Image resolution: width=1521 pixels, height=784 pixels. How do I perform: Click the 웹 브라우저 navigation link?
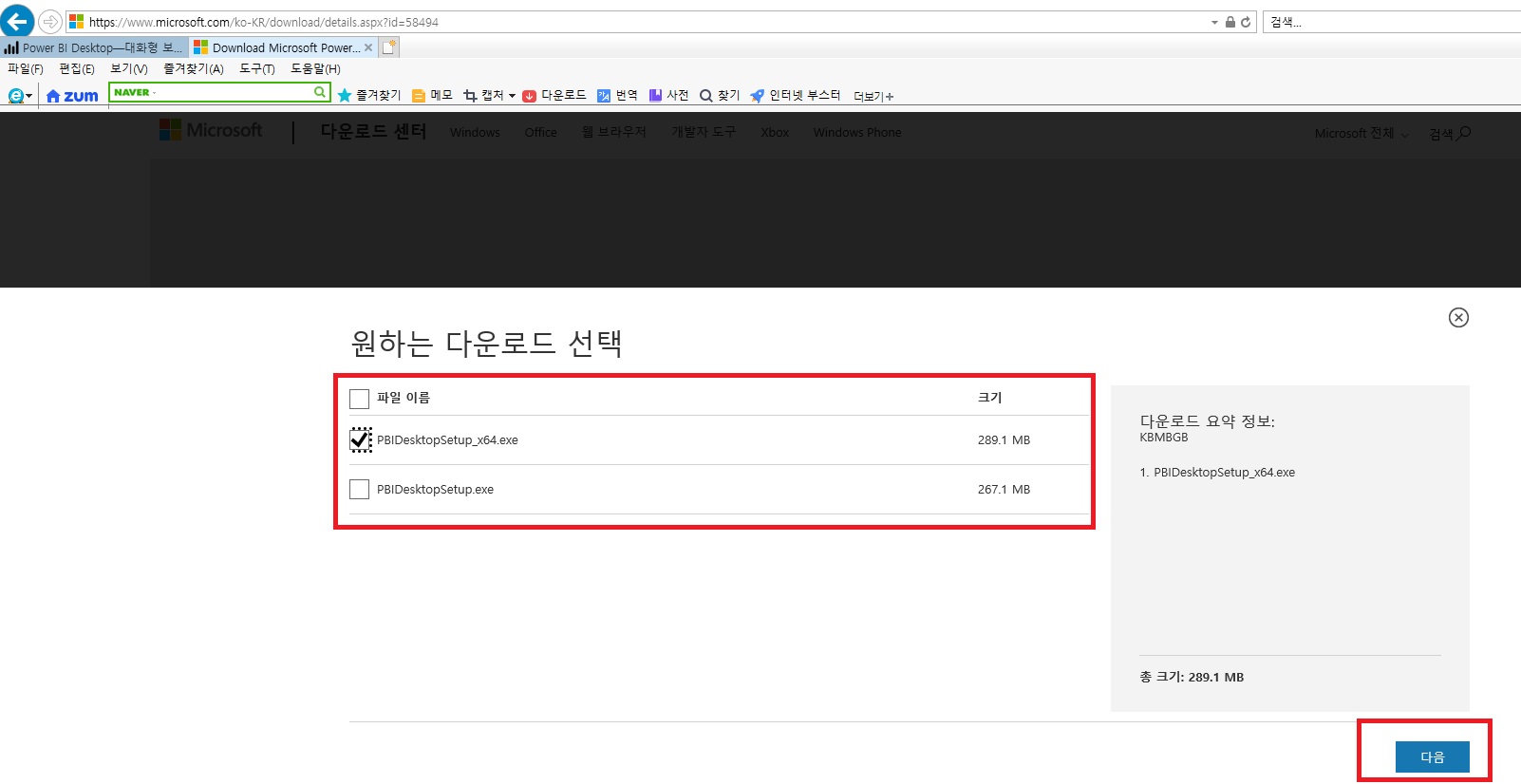click(x=614, y=132)
